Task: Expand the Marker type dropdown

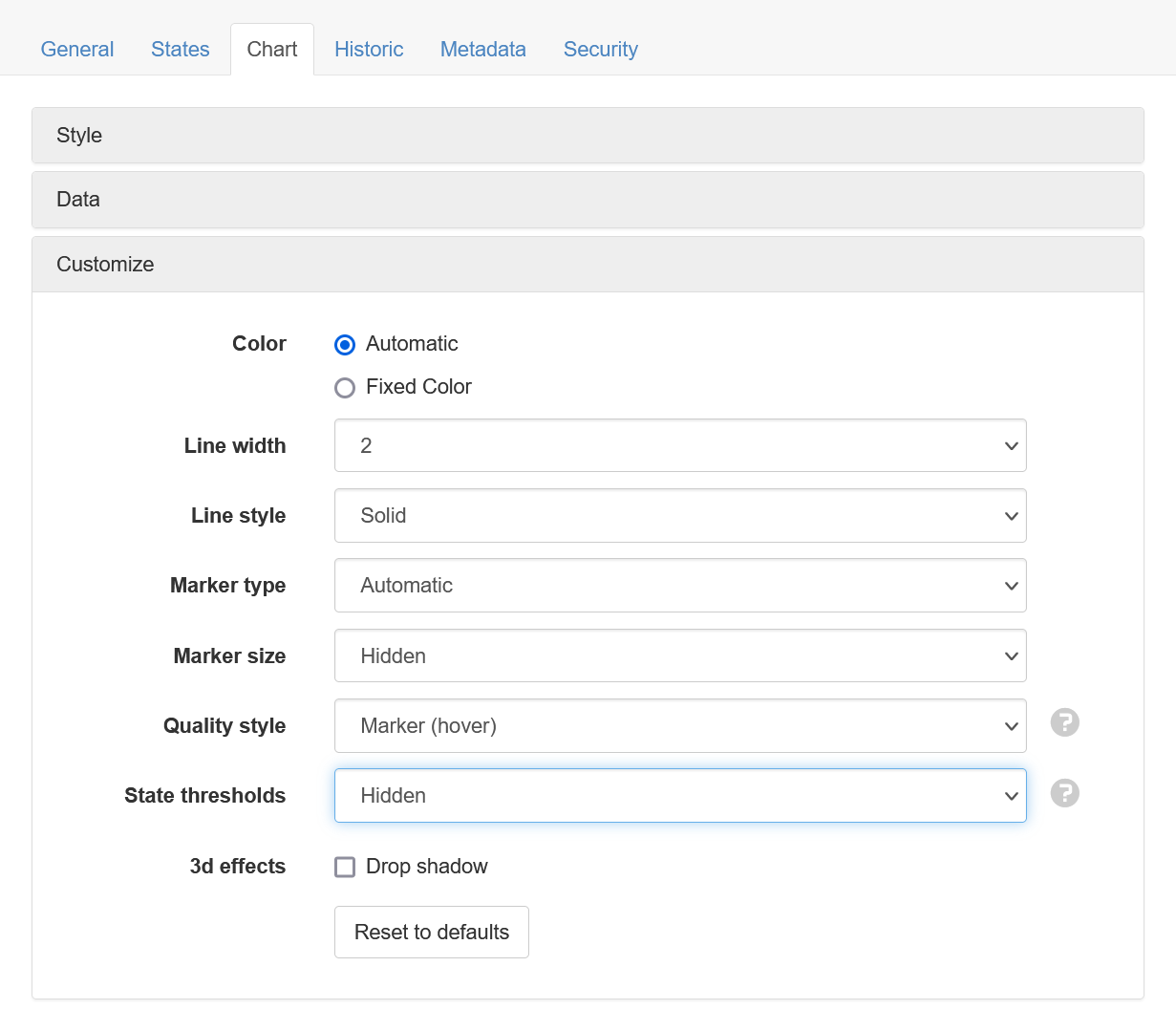Action: click(x=679, y=586)
